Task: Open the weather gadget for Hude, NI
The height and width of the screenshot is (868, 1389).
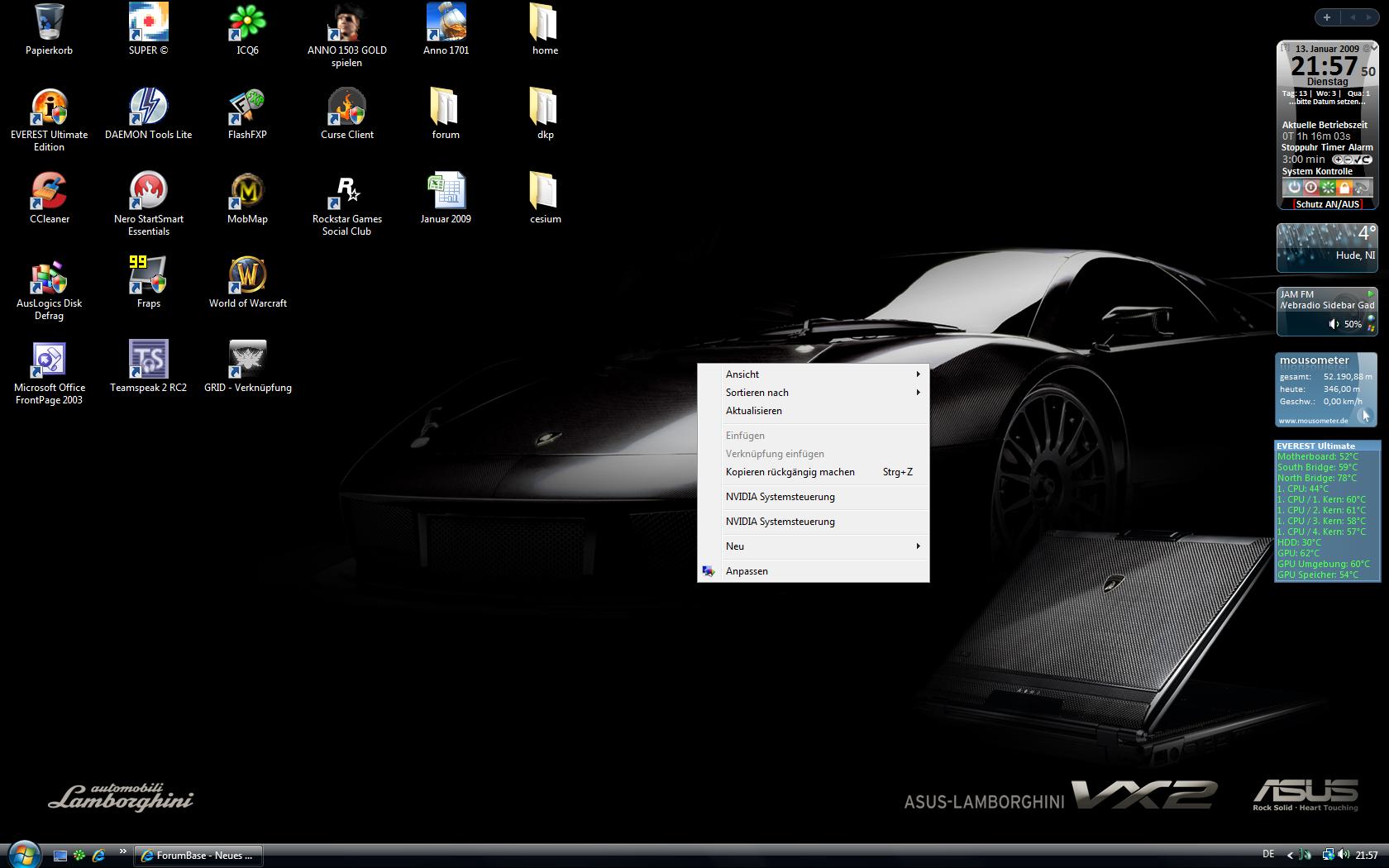Action: click(1327, 248)
